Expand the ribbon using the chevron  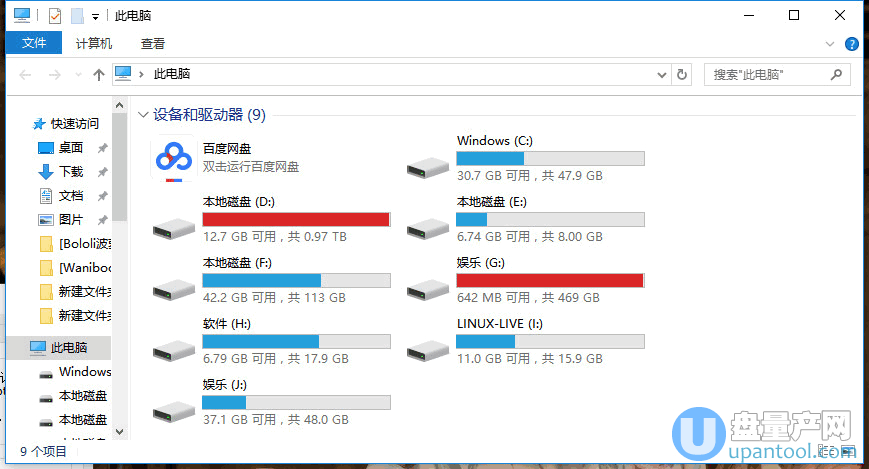[x=829, y=44]
